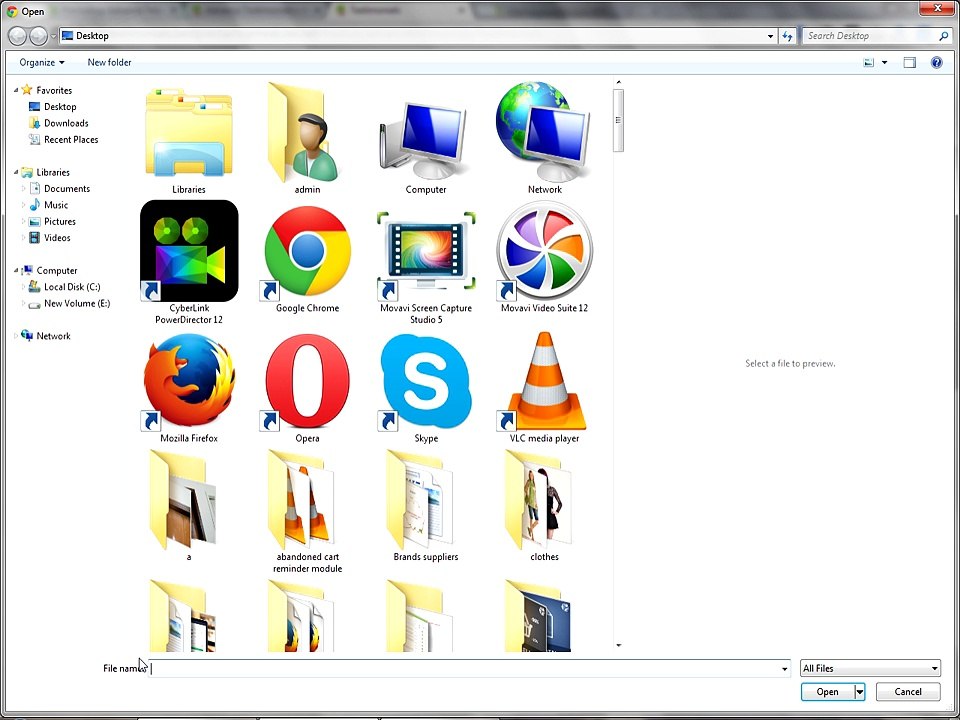This screenshot has height=720, width=960.
Task: Select the Opera browser shortcut
Action: pyautogui.click(x=307, y=381)
